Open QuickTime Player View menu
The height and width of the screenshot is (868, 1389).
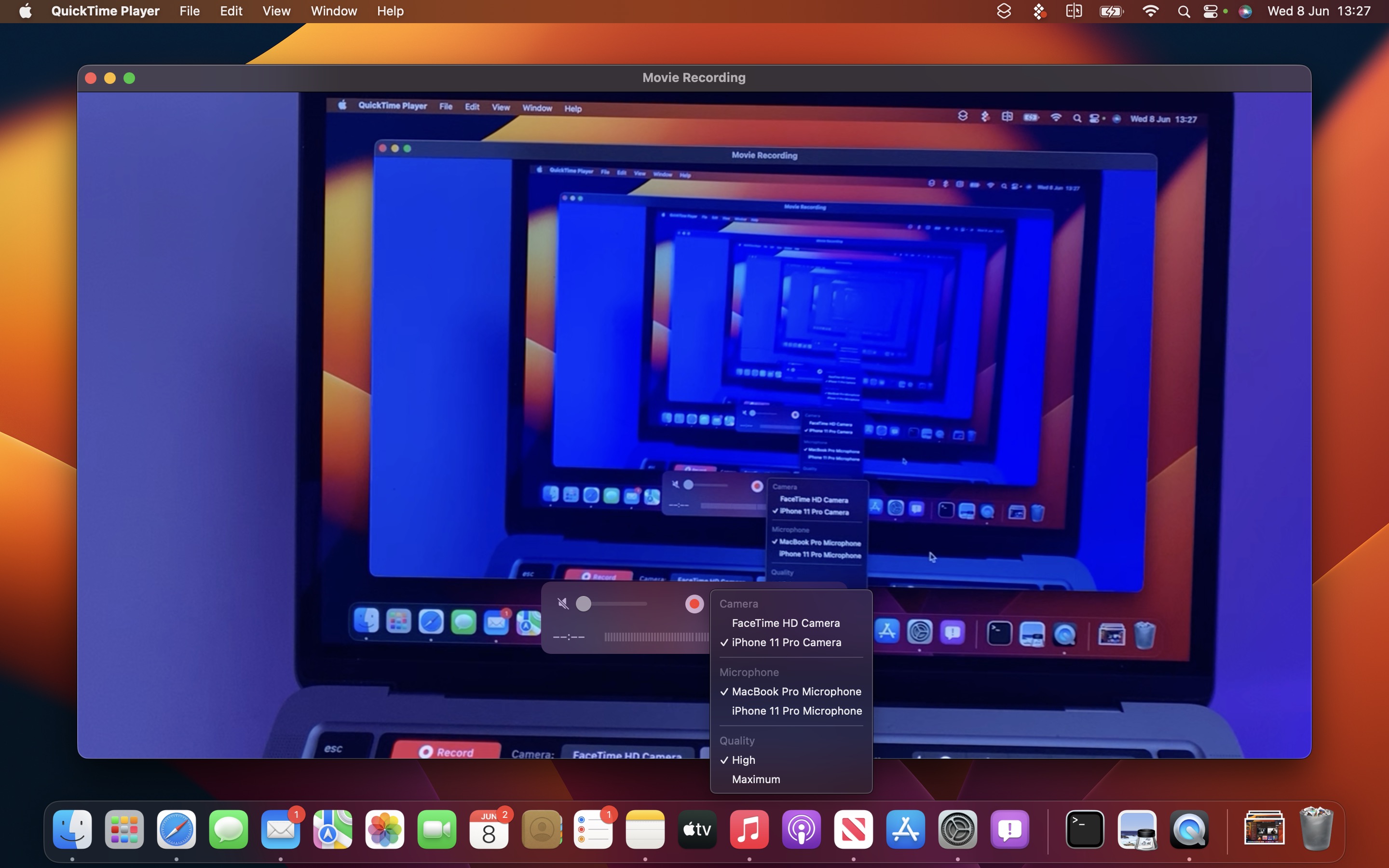pos(276,11)
